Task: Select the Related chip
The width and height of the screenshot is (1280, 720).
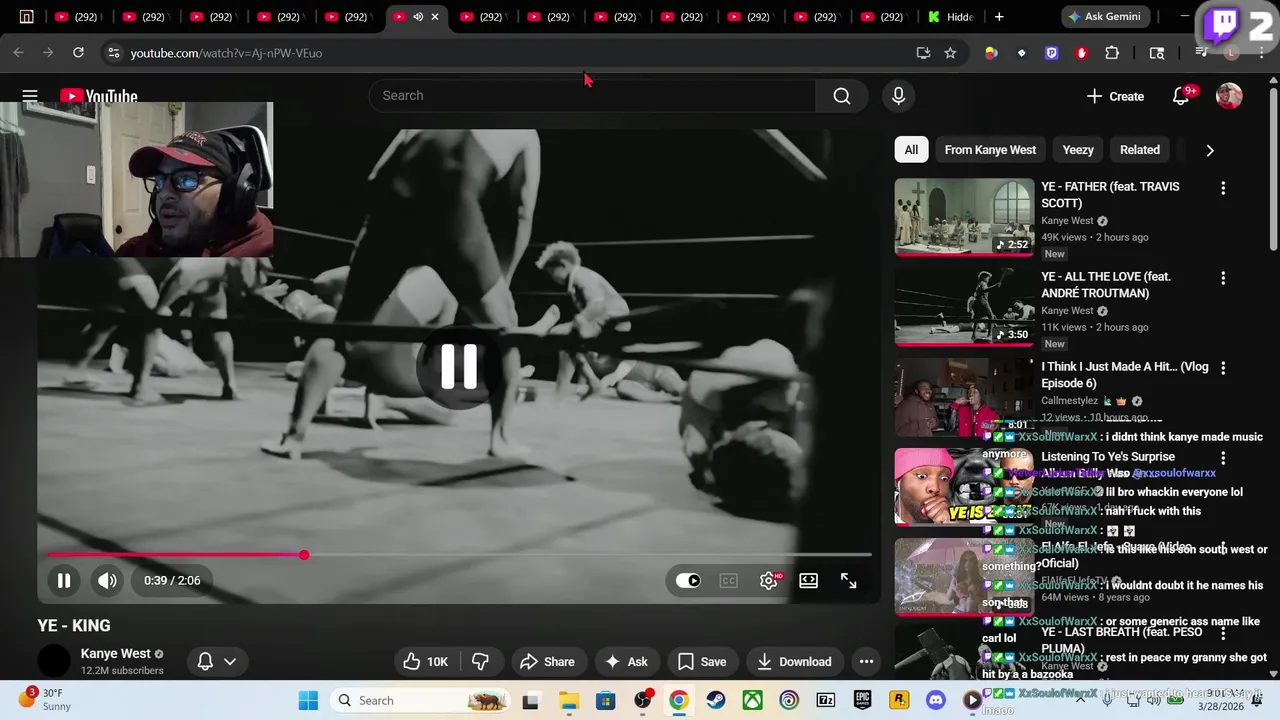Action: click(x=1140, y=150)
